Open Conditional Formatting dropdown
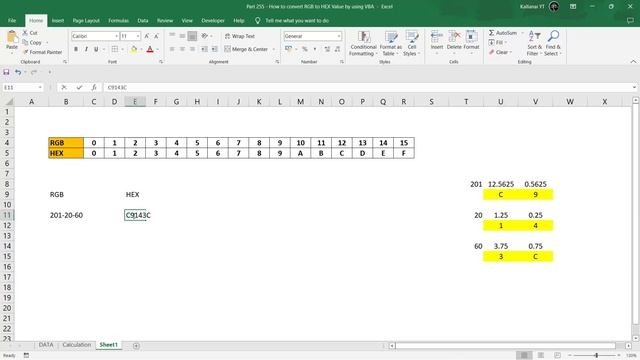Viewport: 640px width, 360px height. [363, 43]
